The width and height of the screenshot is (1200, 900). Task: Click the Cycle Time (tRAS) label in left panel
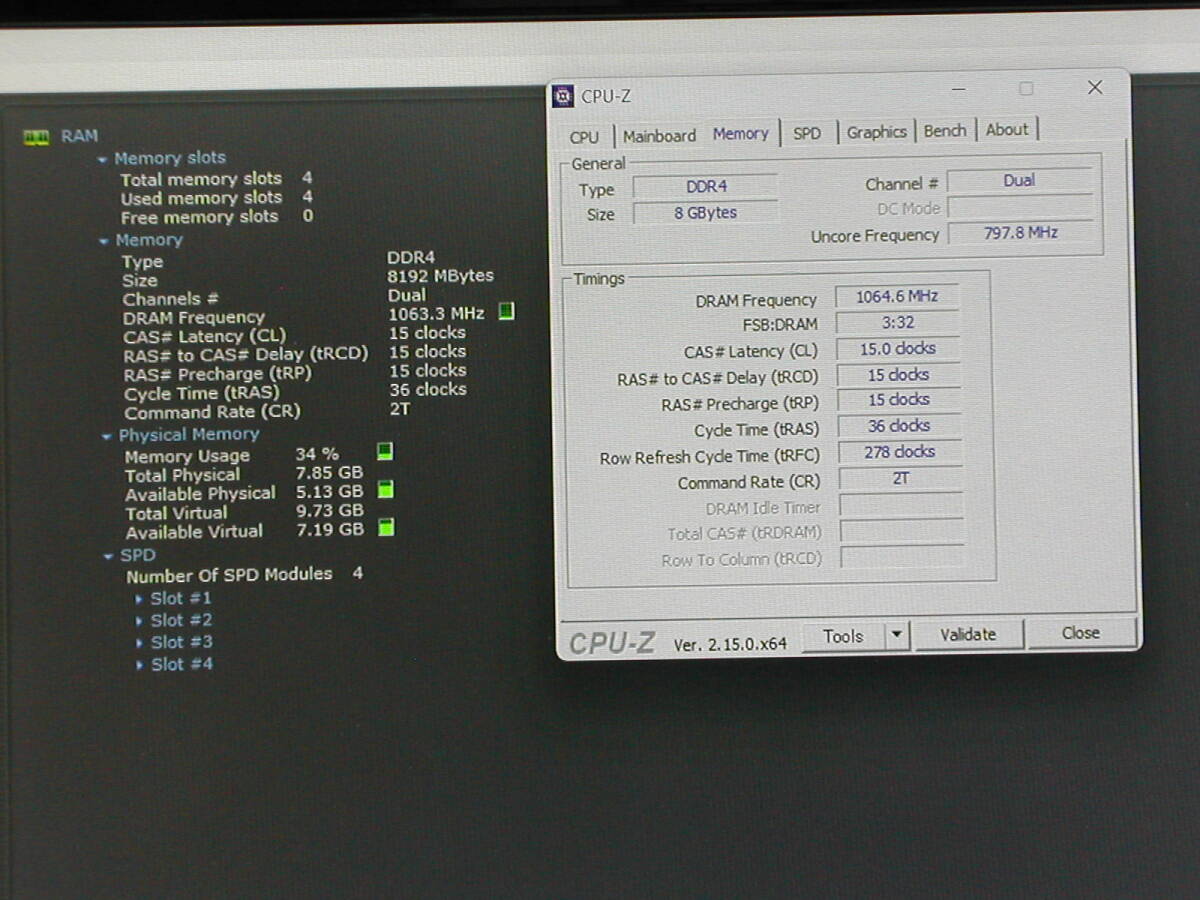pyautogui.click(x=201, y=393)
